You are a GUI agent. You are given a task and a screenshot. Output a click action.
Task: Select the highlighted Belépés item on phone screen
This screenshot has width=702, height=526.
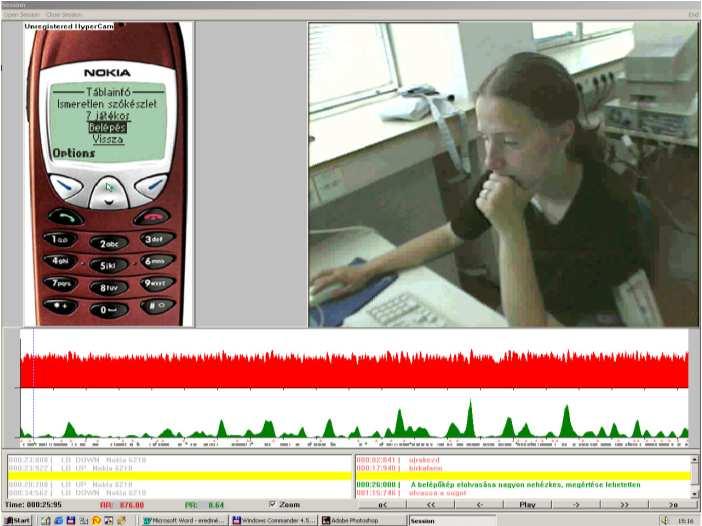tap(107, 128)
